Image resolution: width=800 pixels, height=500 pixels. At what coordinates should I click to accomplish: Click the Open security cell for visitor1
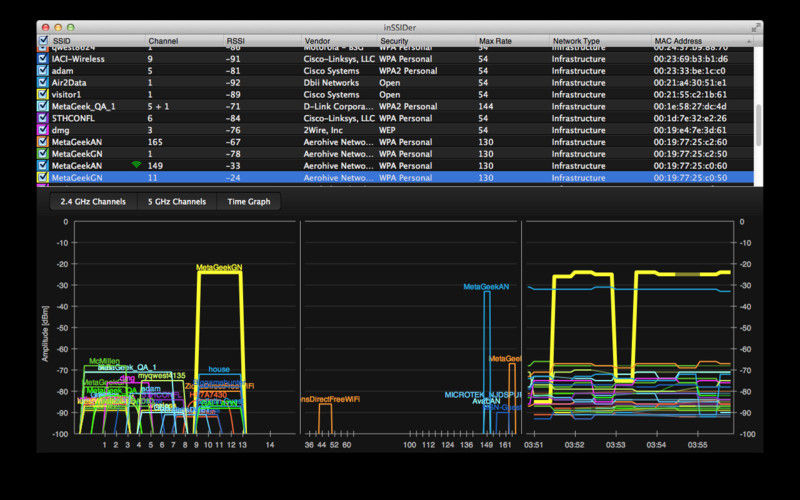pyautogui.click(x=389, y=94)
